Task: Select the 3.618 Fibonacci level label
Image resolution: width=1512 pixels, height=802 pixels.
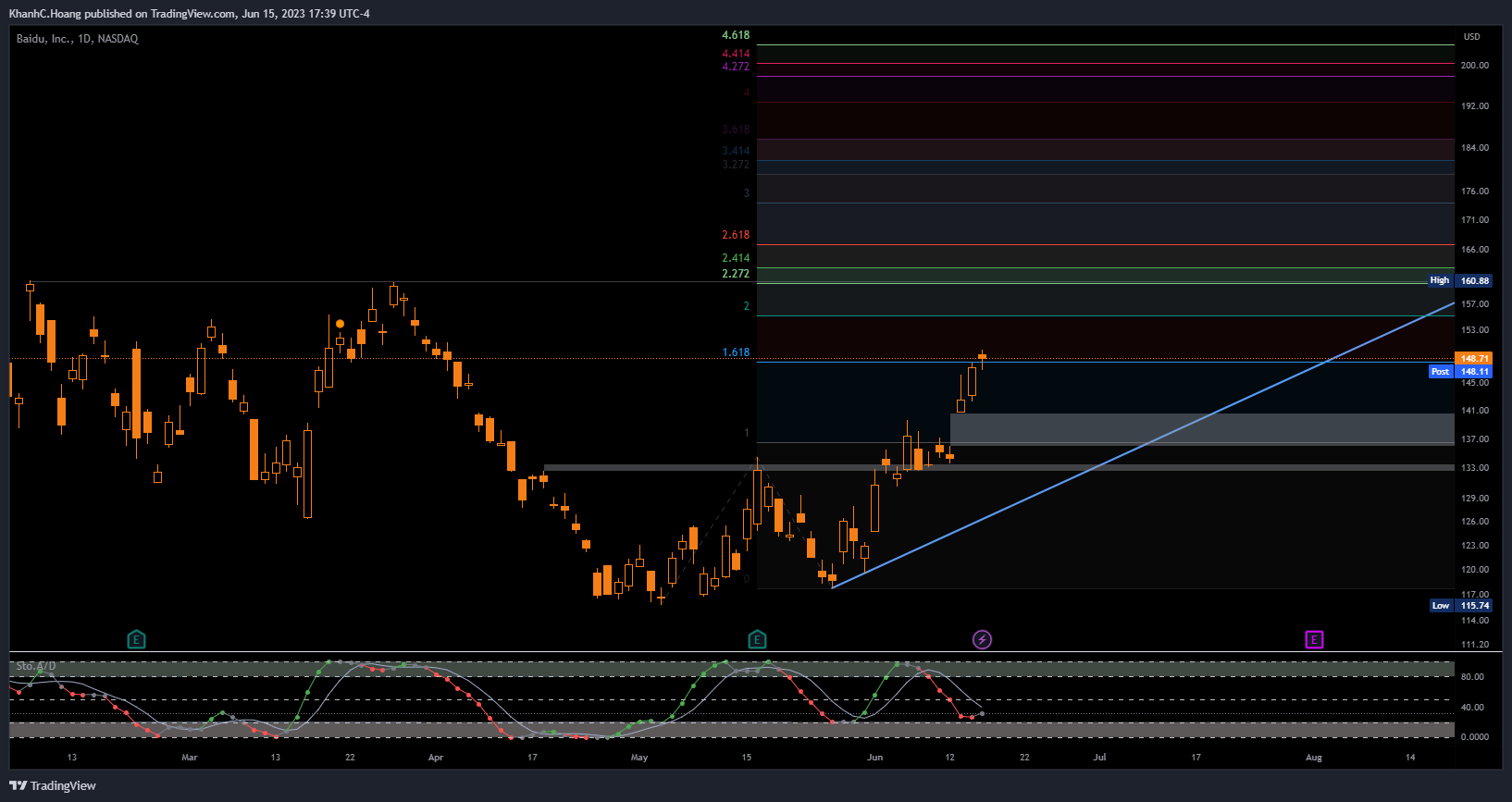Action: point(736,130)
